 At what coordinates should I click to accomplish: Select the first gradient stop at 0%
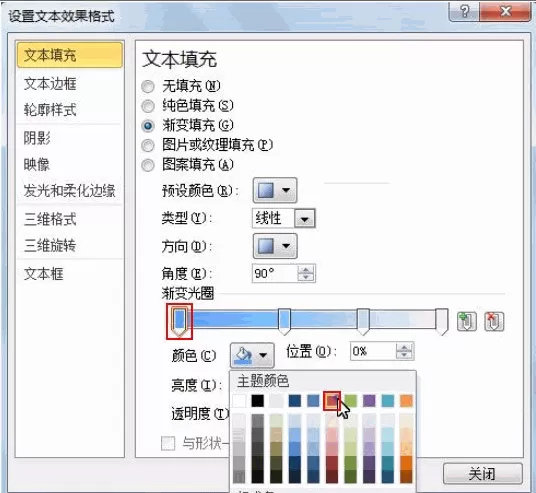coord(179,321)
